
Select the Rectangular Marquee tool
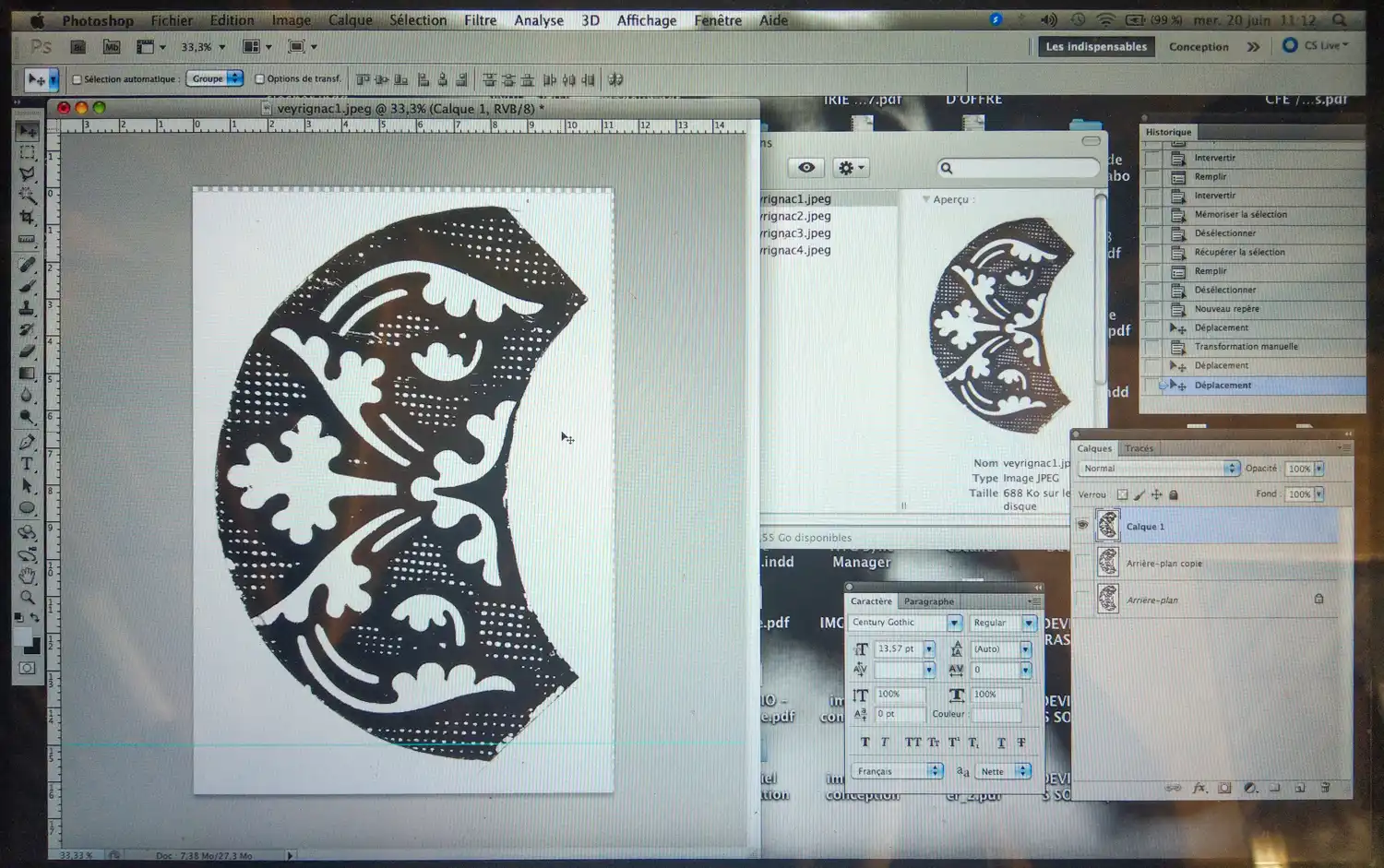(28, 153)
